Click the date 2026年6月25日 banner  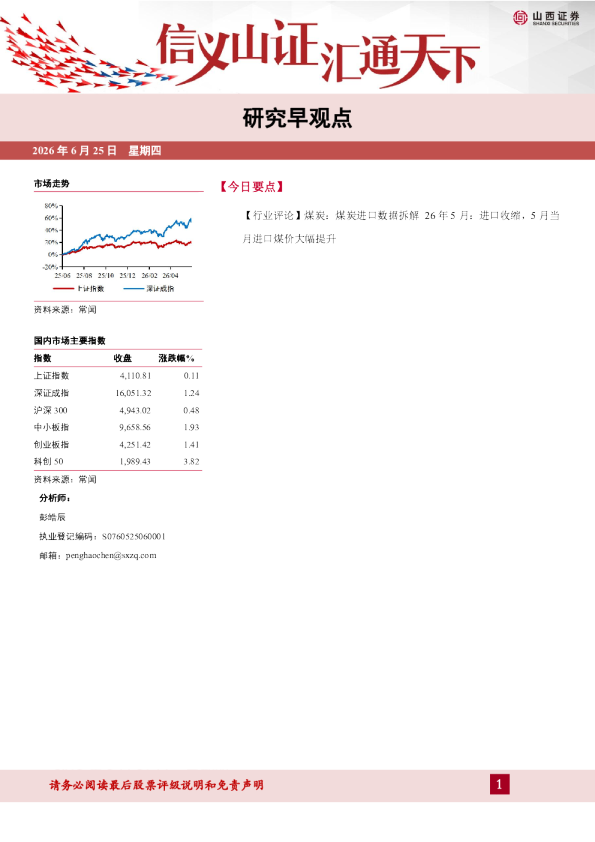[97, 151]
